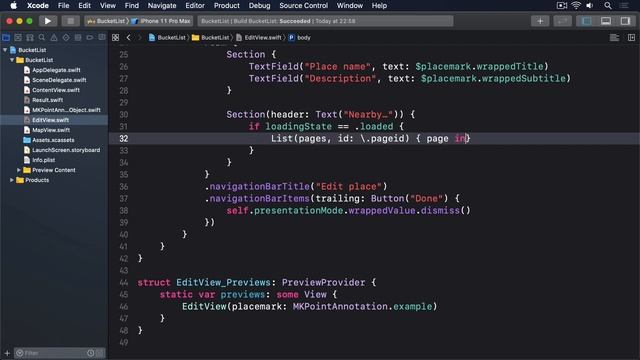Click the volume icon in menu bar
The height and width of the screenshot is (360, 640).
[590, 6]
